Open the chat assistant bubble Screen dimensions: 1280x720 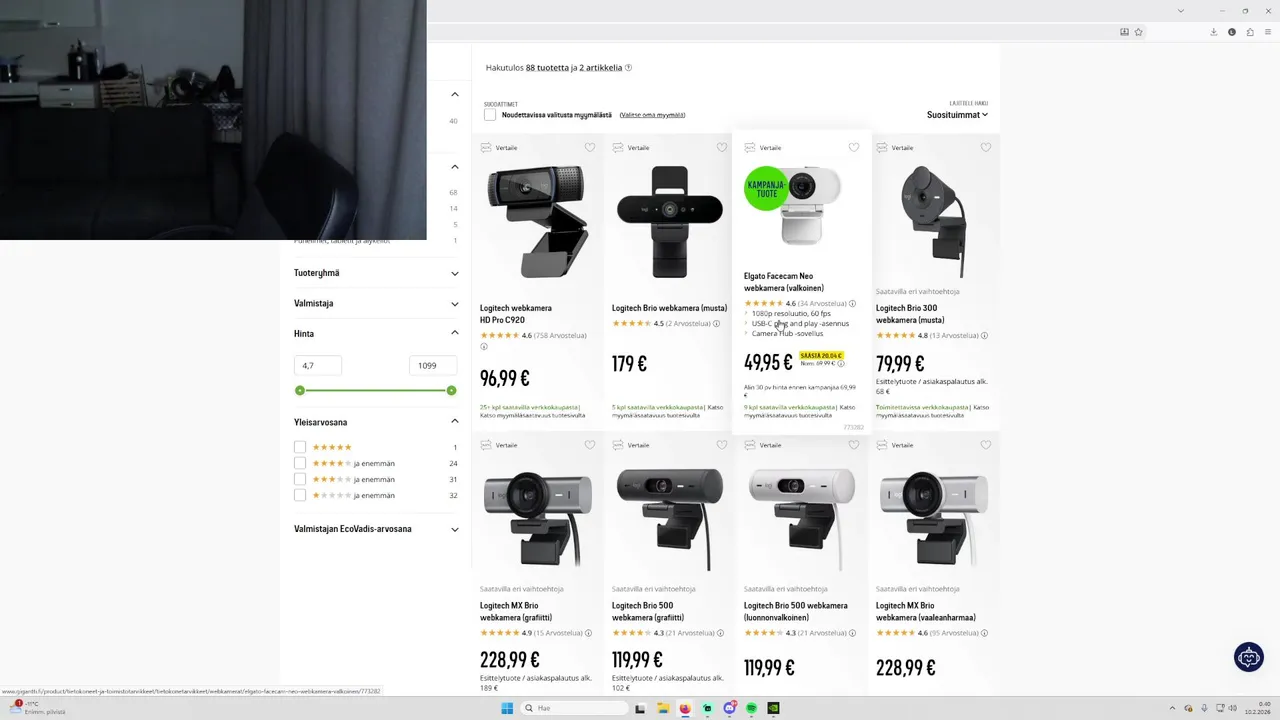point(1249,657)
